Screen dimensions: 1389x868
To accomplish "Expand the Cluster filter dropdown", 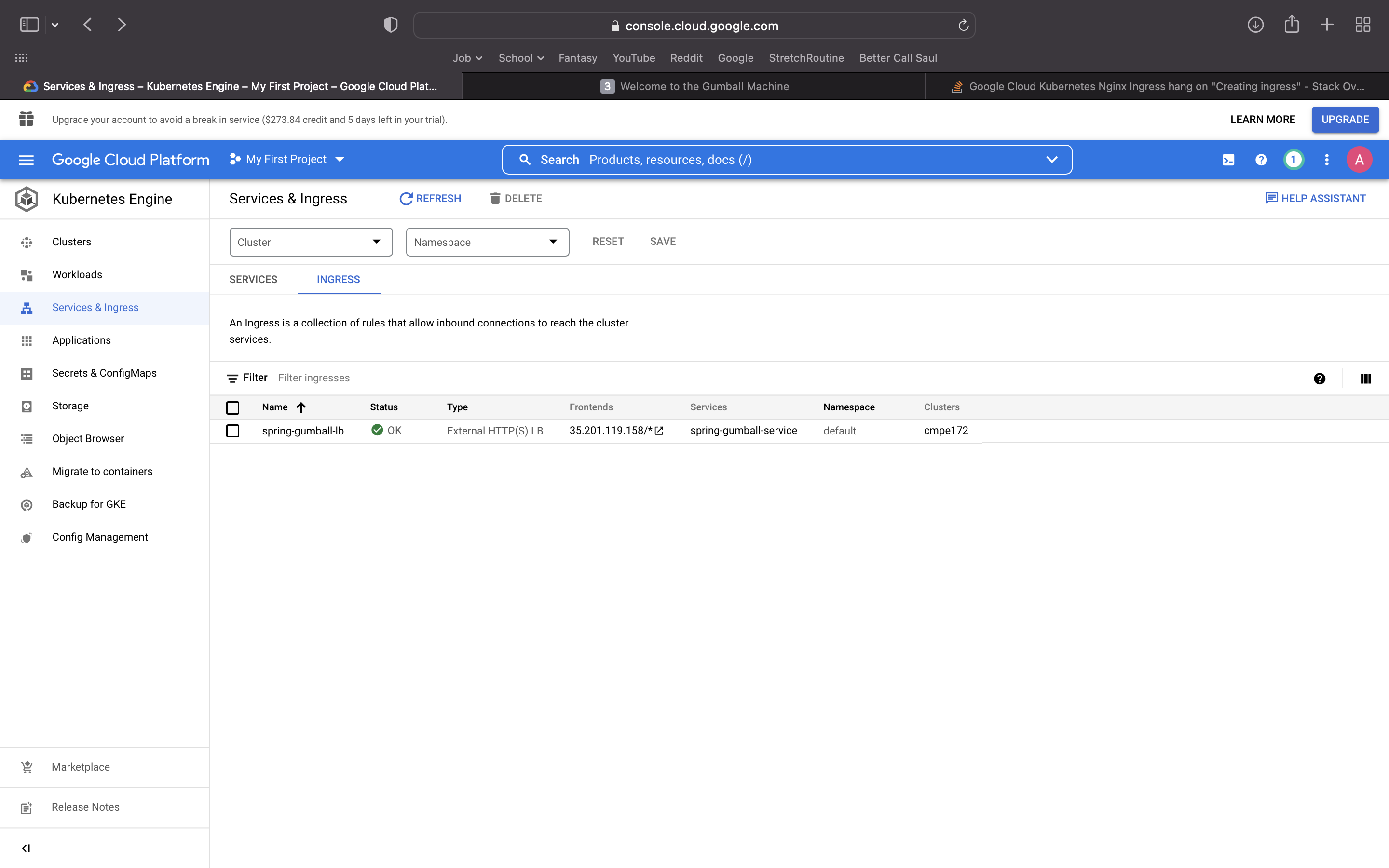I will pyautogui.click(x=311, y=242).
